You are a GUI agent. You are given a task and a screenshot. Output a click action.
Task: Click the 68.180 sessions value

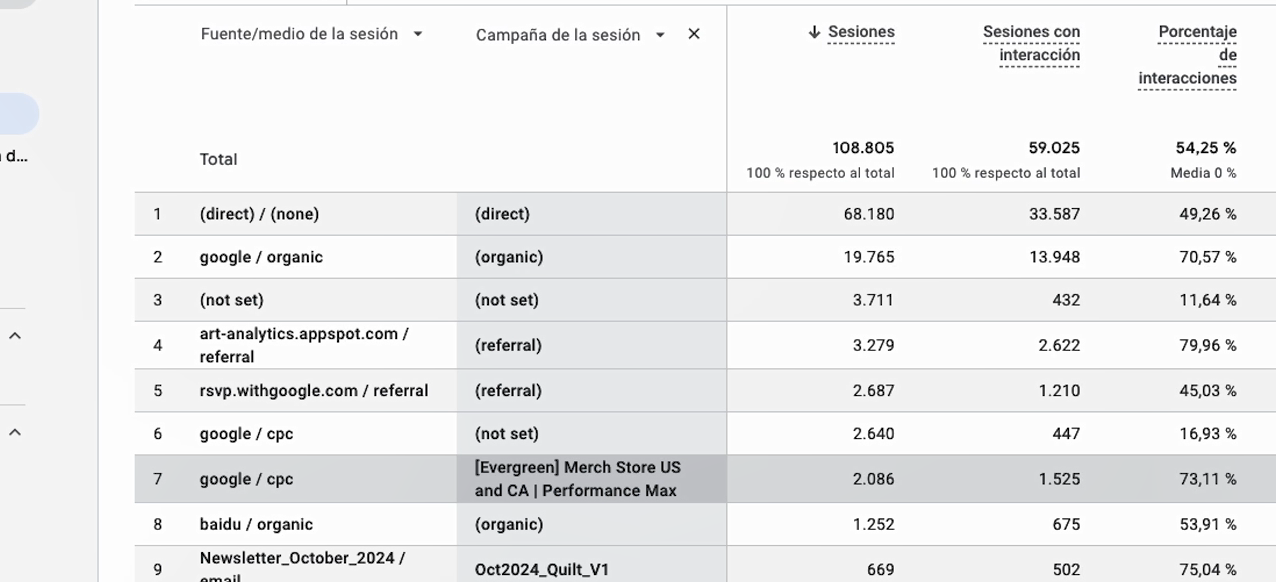(x=868, y=214)
